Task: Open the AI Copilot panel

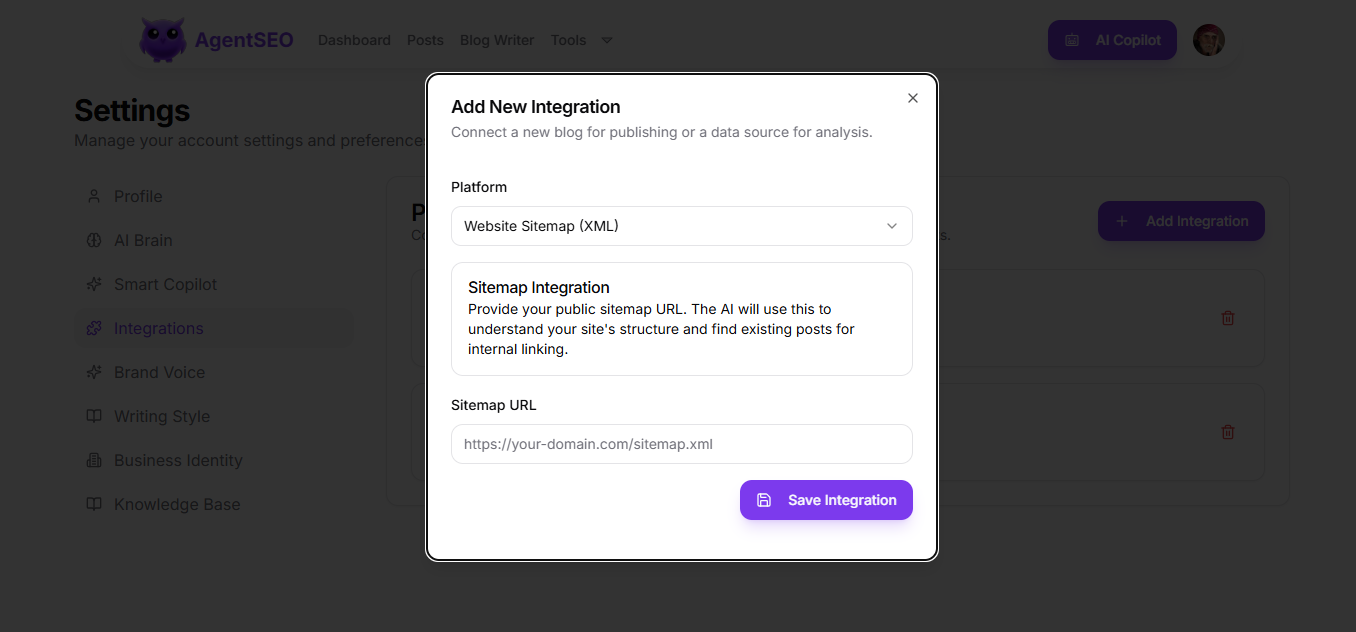Action: pos(1112,40)
